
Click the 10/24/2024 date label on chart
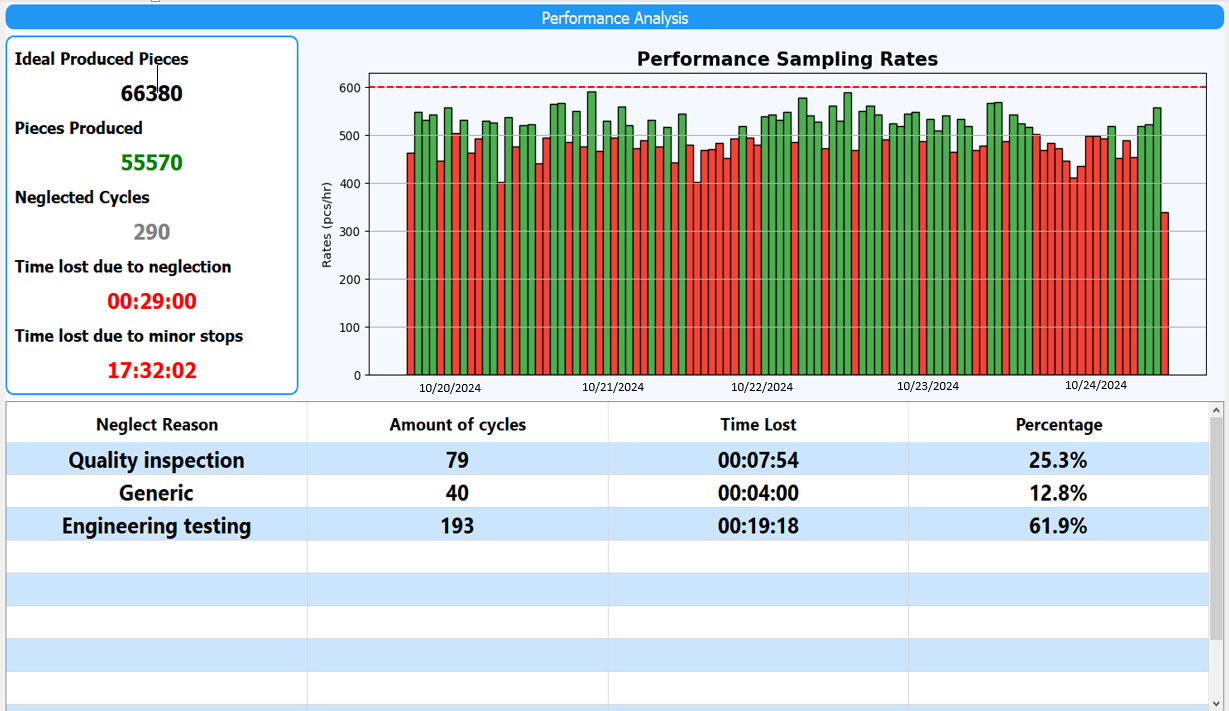[x=1095, y=385]
